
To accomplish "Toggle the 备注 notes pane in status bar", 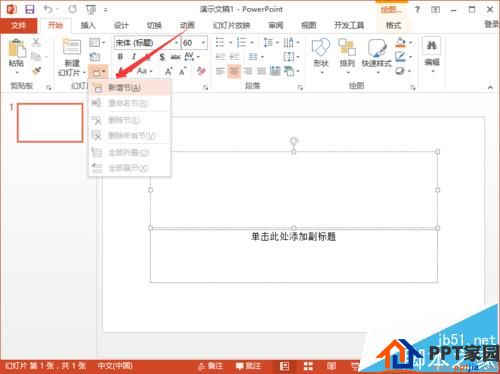I will point(210,366).
